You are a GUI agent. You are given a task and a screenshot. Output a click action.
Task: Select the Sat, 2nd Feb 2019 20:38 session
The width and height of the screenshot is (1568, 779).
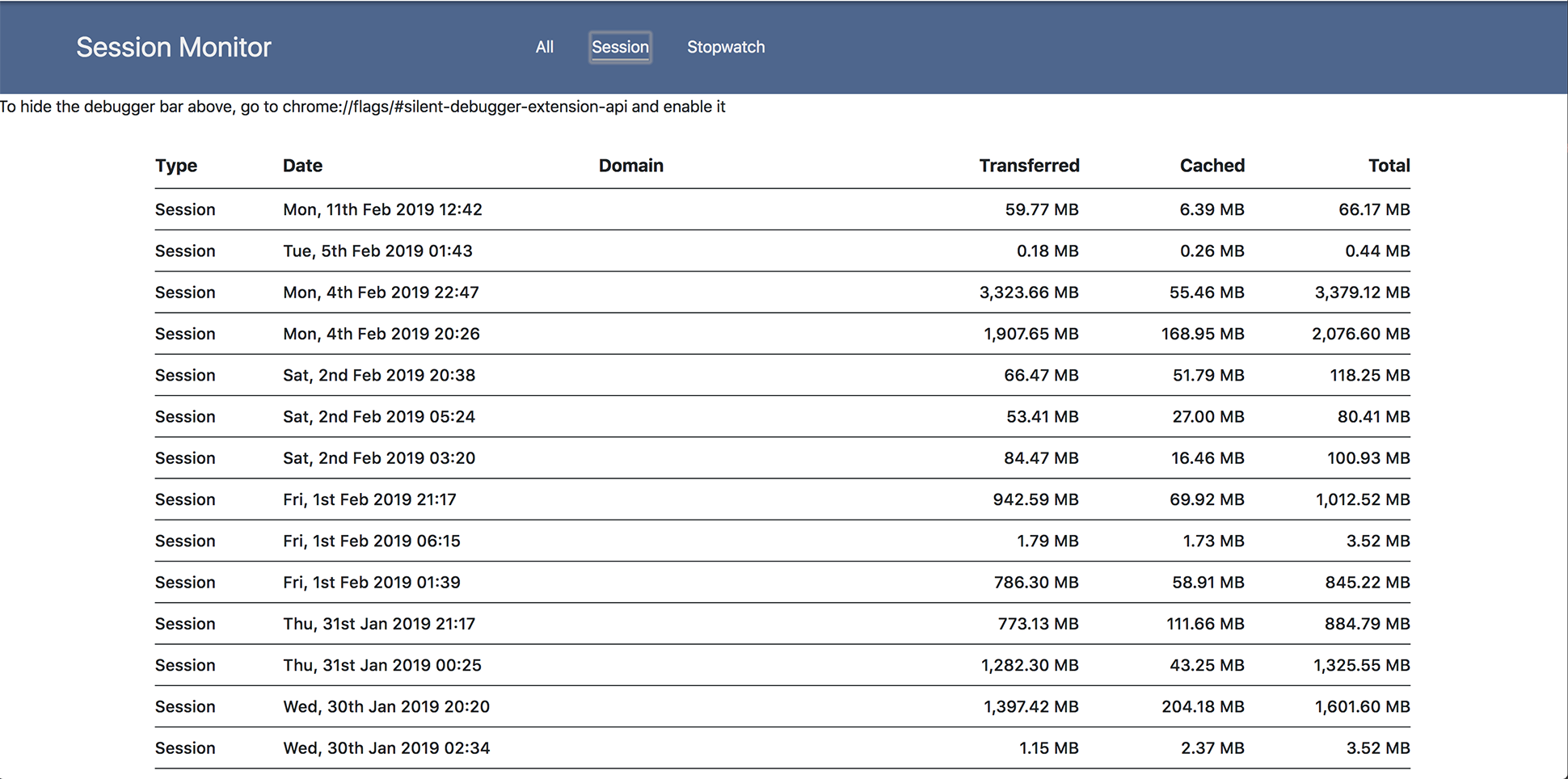[x=378, y=376]
